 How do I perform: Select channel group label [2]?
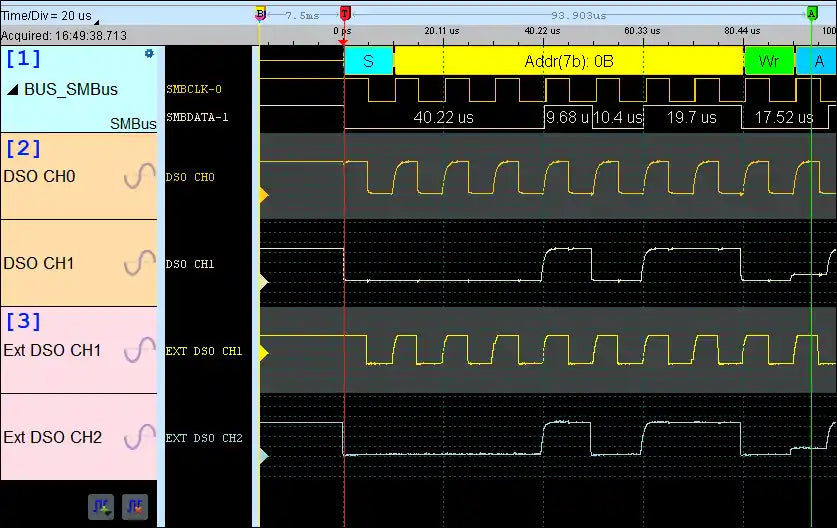tap(23, 148)
